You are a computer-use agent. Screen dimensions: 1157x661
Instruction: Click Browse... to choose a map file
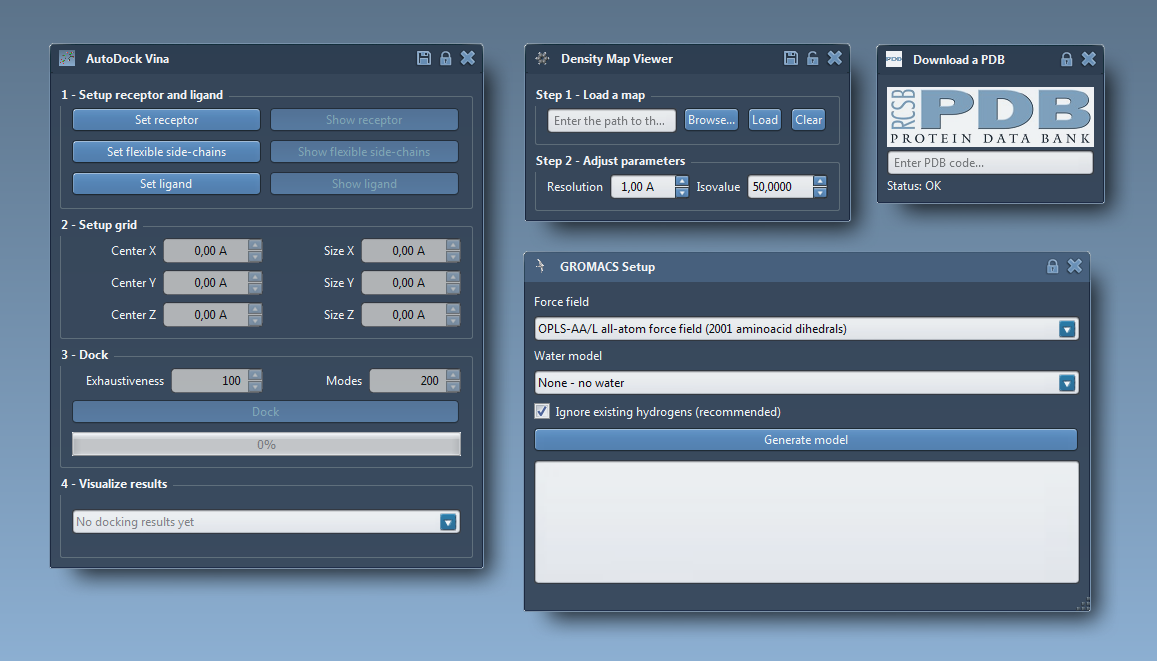click(711, 120)
